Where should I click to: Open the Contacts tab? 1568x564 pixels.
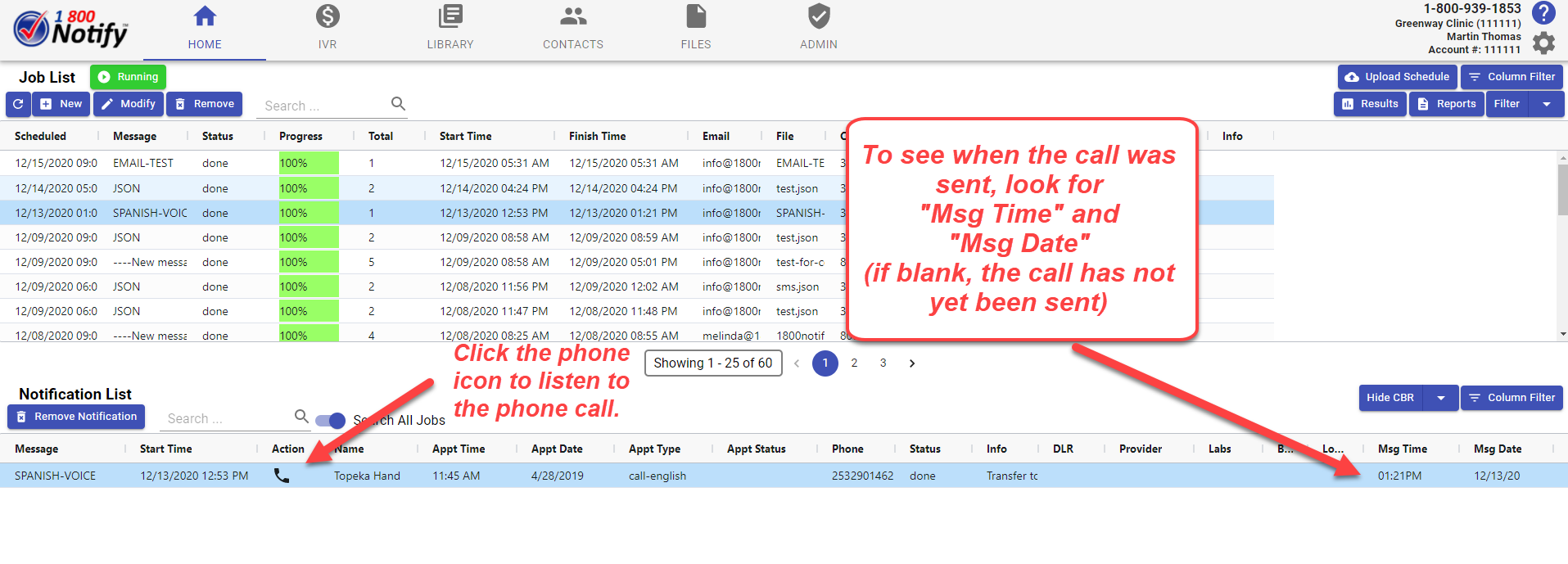pos(573,28)
